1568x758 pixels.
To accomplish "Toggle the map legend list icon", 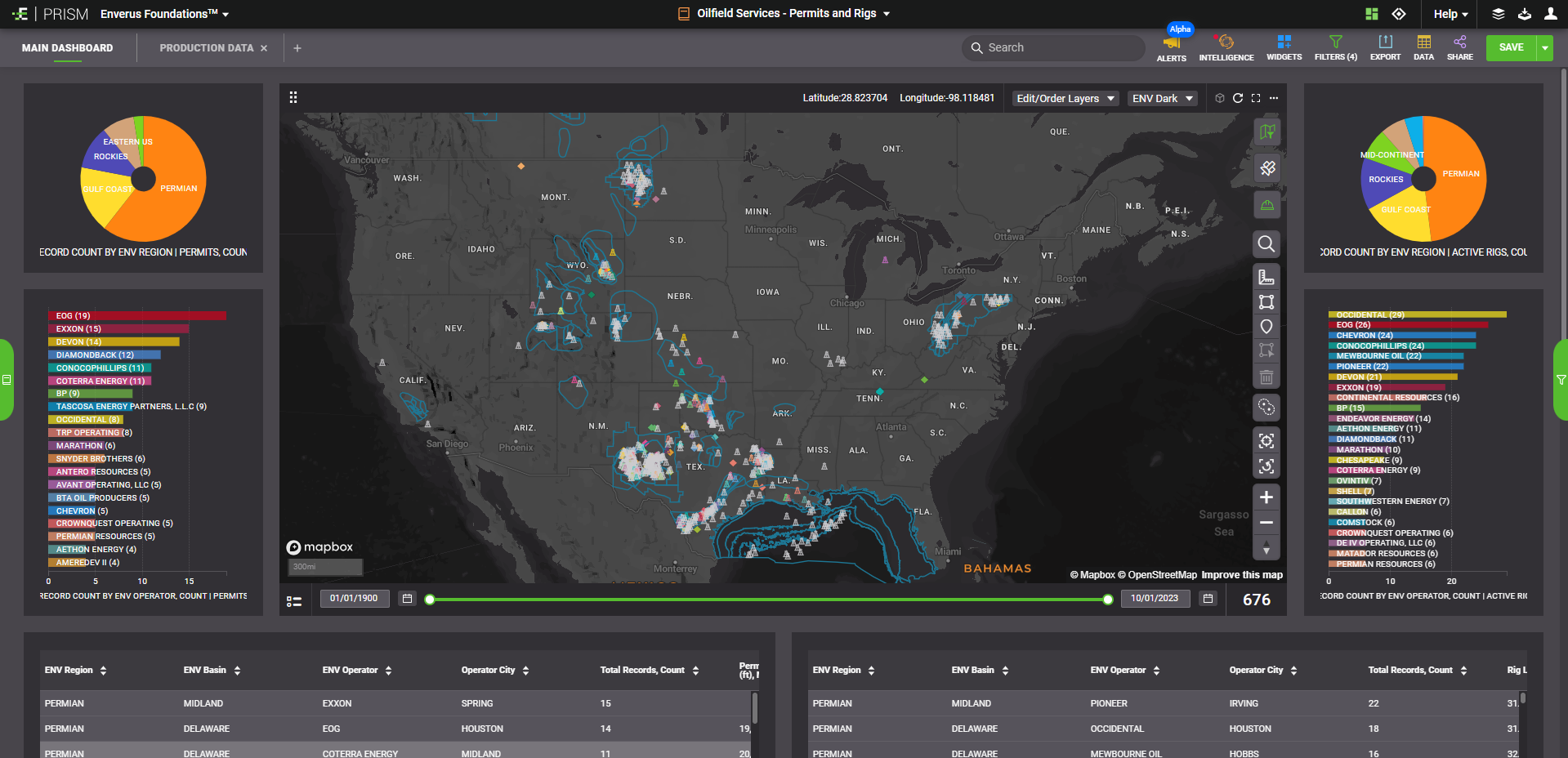I will pyautogui.click(x=294, y=601).
